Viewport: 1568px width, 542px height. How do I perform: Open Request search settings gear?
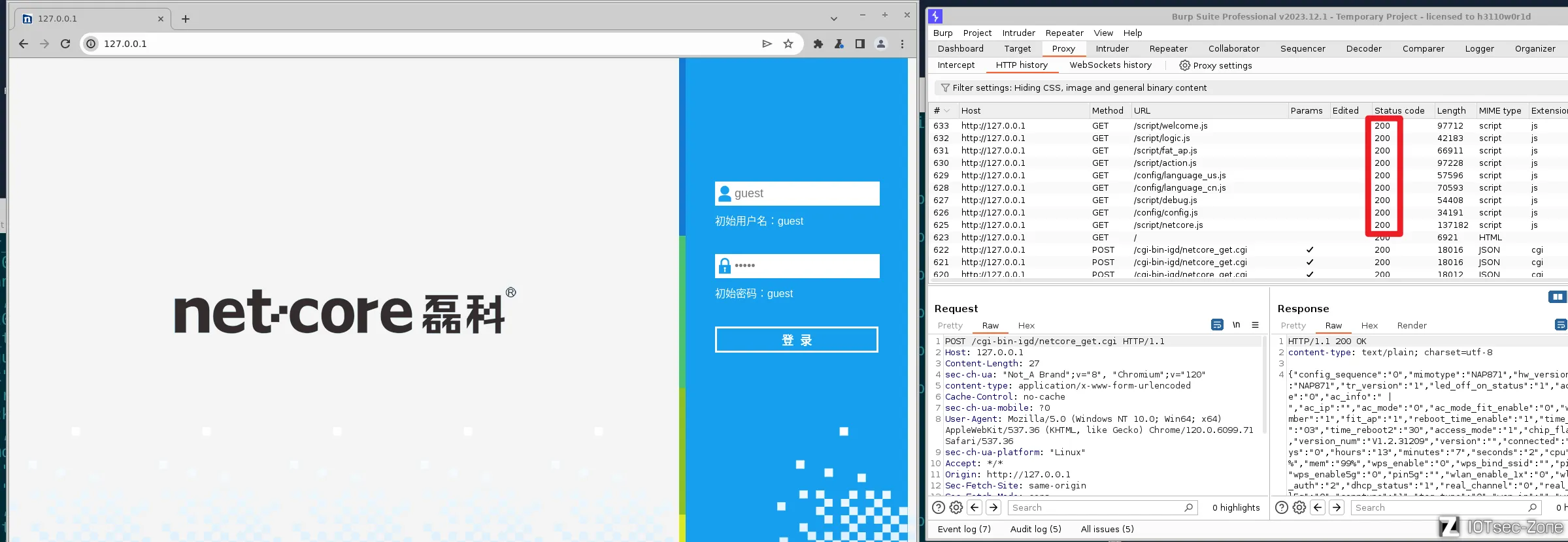point(956,507)
